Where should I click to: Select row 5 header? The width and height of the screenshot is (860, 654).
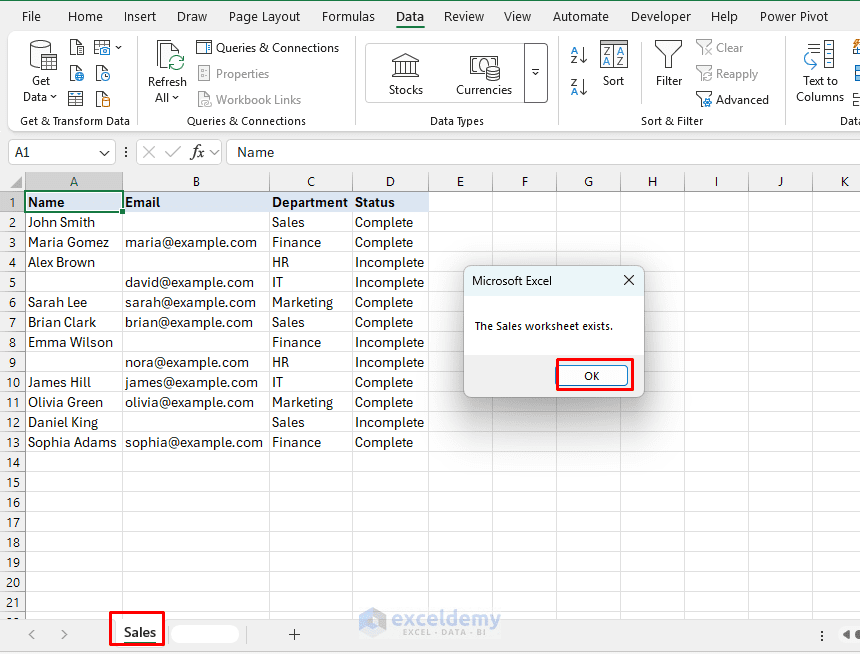(x=13, y=283)
